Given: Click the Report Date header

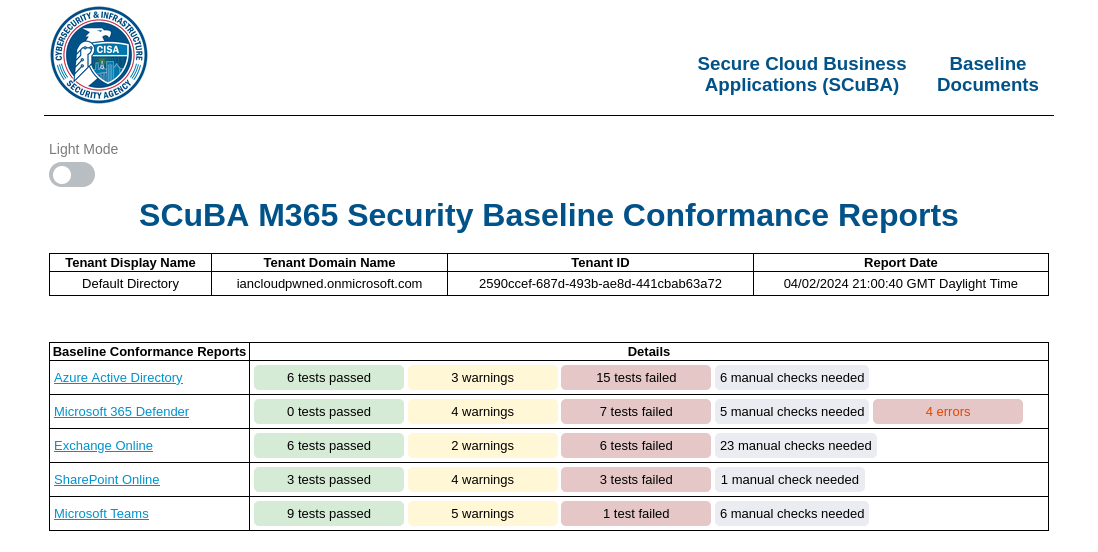Looking at the screenshot, I should 901,263.
